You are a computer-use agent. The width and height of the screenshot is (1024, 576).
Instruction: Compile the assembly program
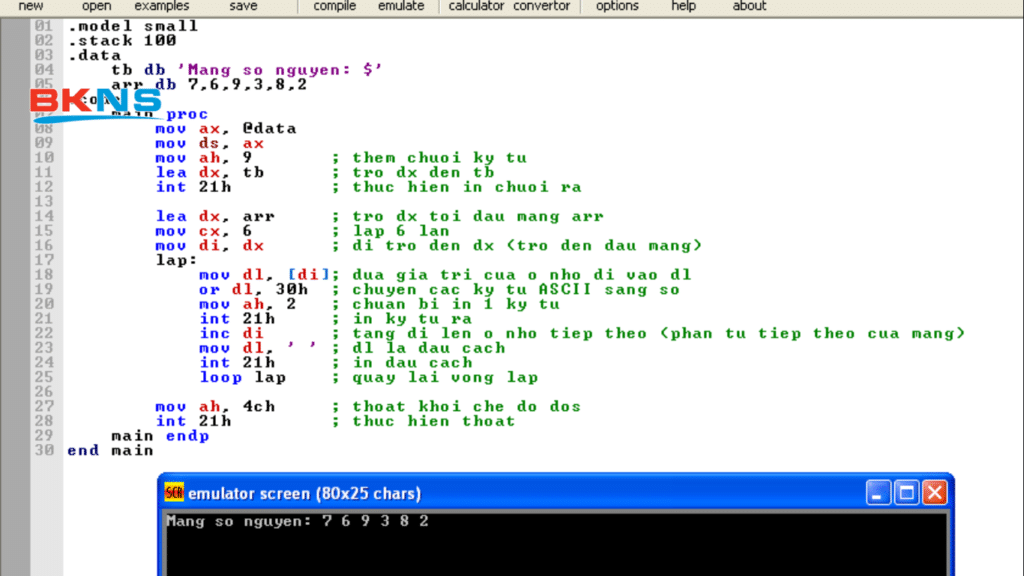[334, 6]
